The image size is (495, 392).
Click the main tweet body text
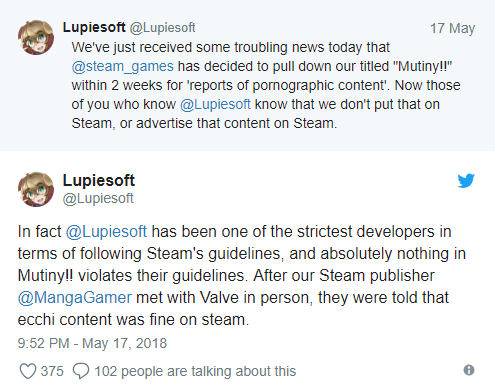242,275
